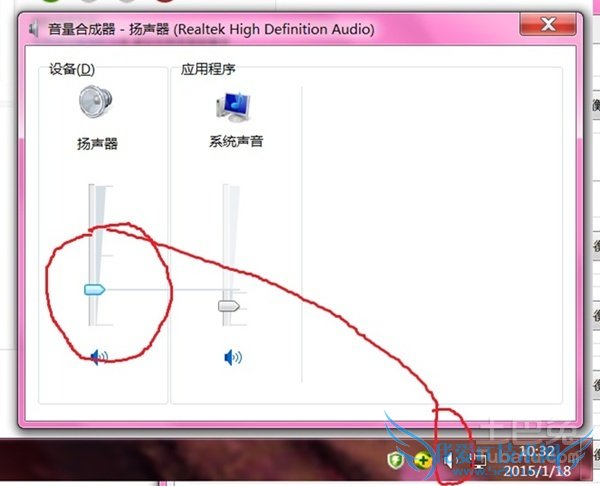This screenshot has height=486, width=600.
Task: Open the taskbar volume speaker icon
Action: click(450, 460)
